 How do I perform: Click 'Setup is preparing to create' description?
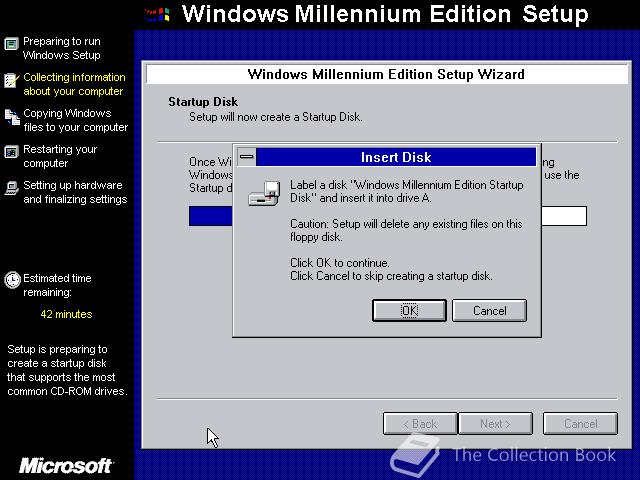click(67, 370)
